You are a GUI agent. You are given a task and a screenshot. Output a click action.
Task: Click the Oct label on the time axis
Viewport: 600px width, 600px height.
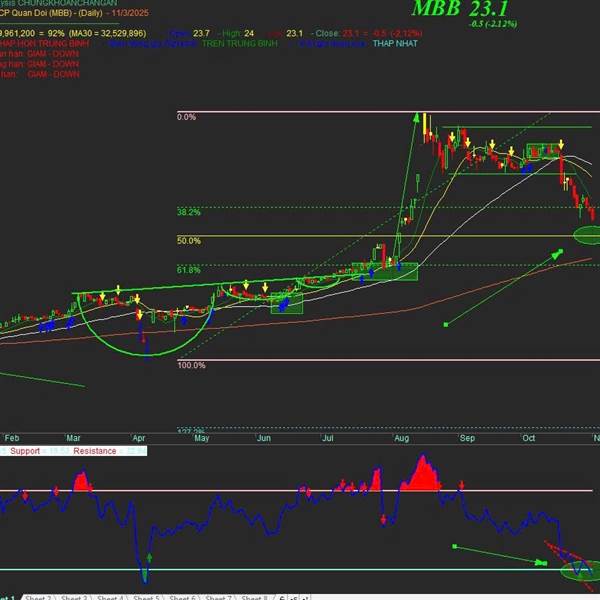point(528,438)
